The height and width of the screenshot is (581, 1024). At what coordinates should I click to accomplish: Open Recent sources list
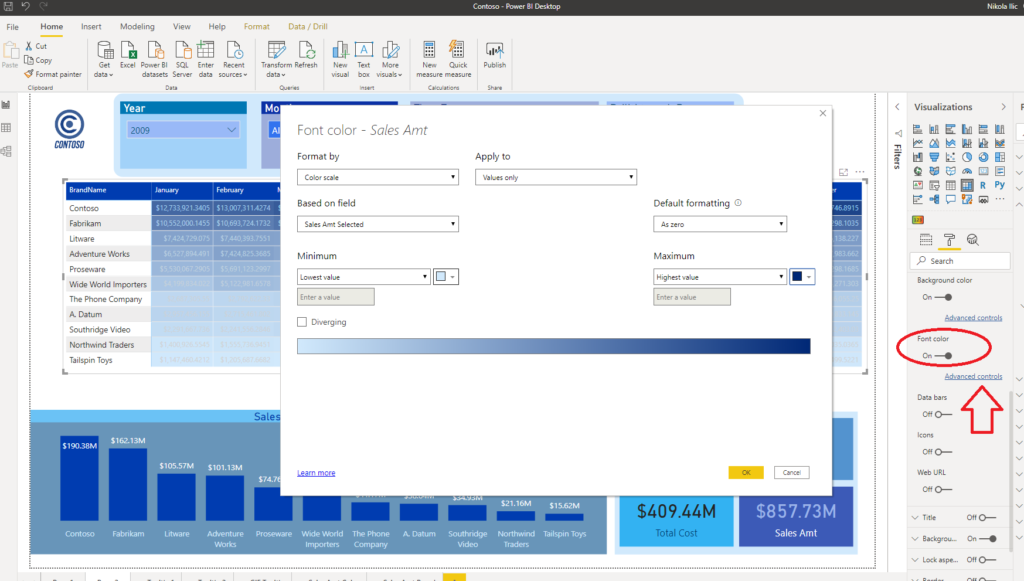[233, 59]
